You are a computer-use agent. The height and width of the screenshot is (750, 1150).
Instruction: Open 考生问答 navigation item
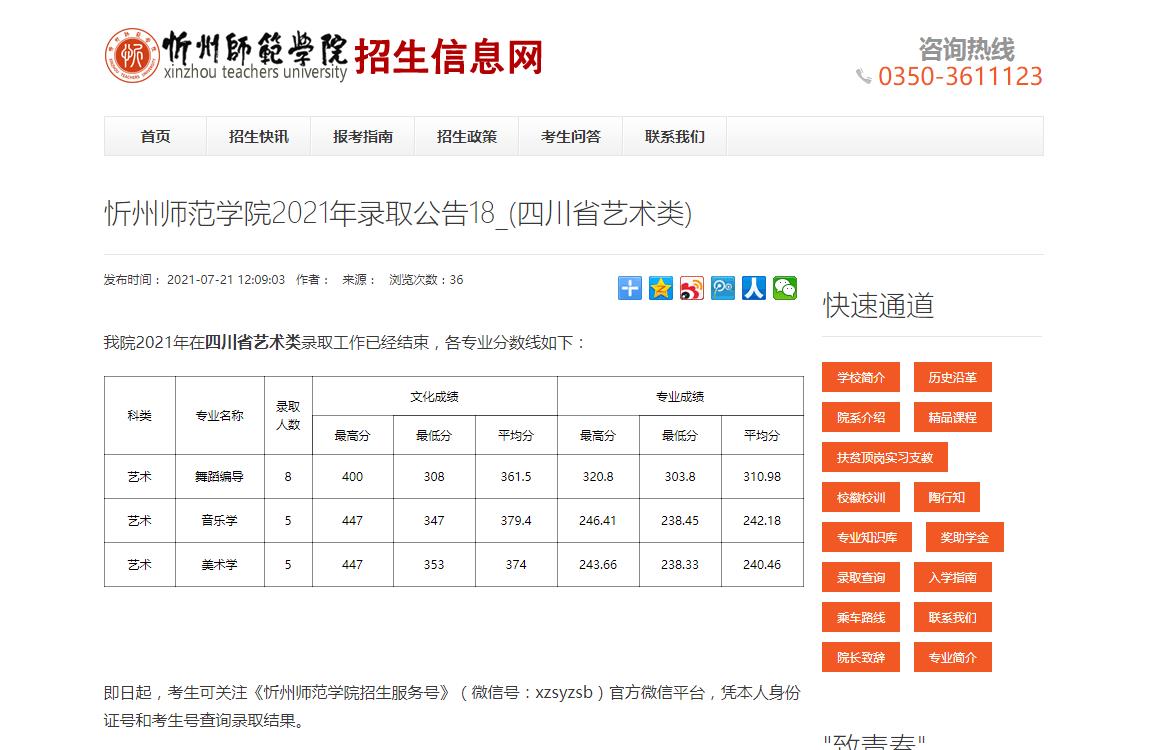tap(571, 136)
